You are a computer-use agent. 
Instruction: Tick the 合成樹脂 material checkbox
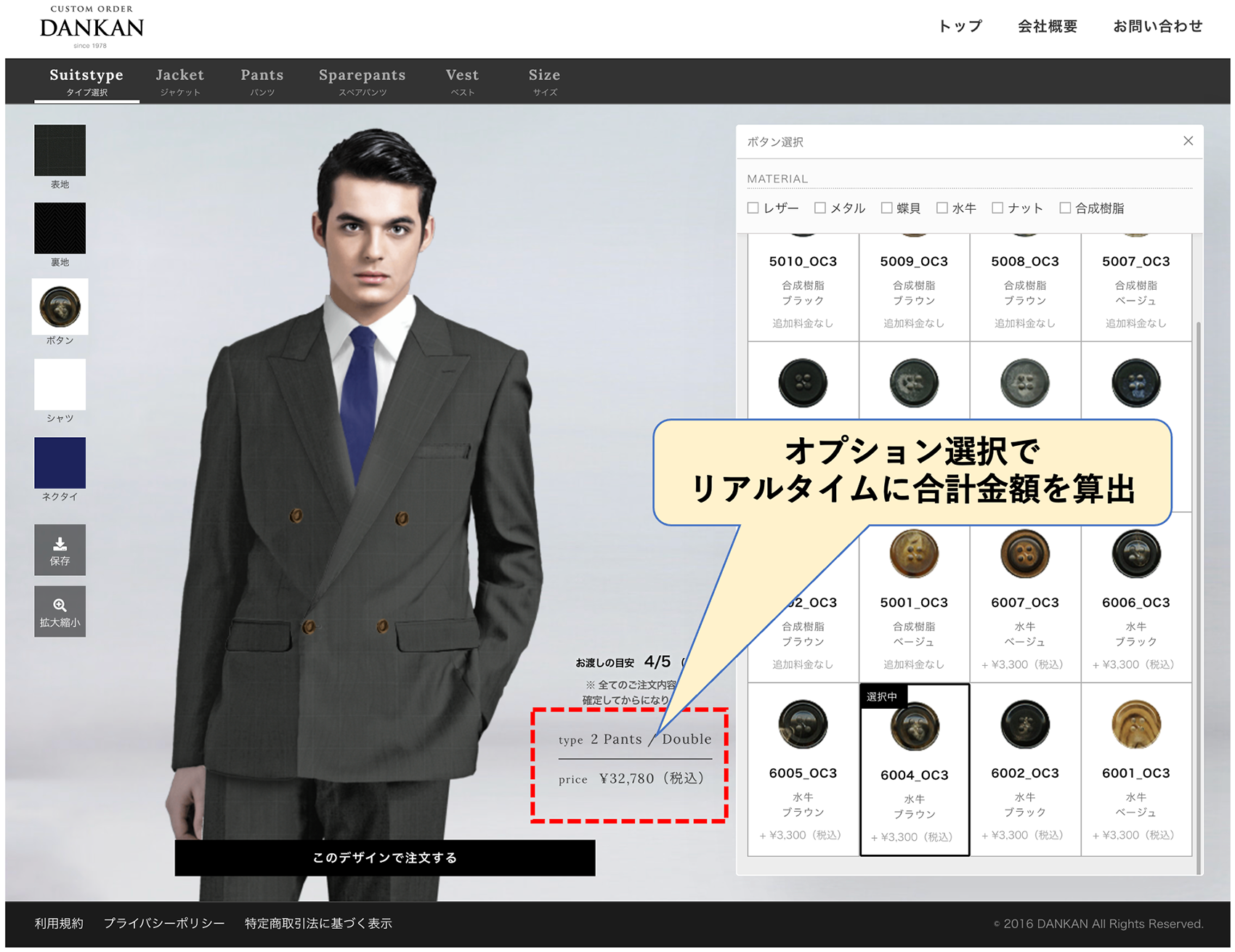[1065, 208]
